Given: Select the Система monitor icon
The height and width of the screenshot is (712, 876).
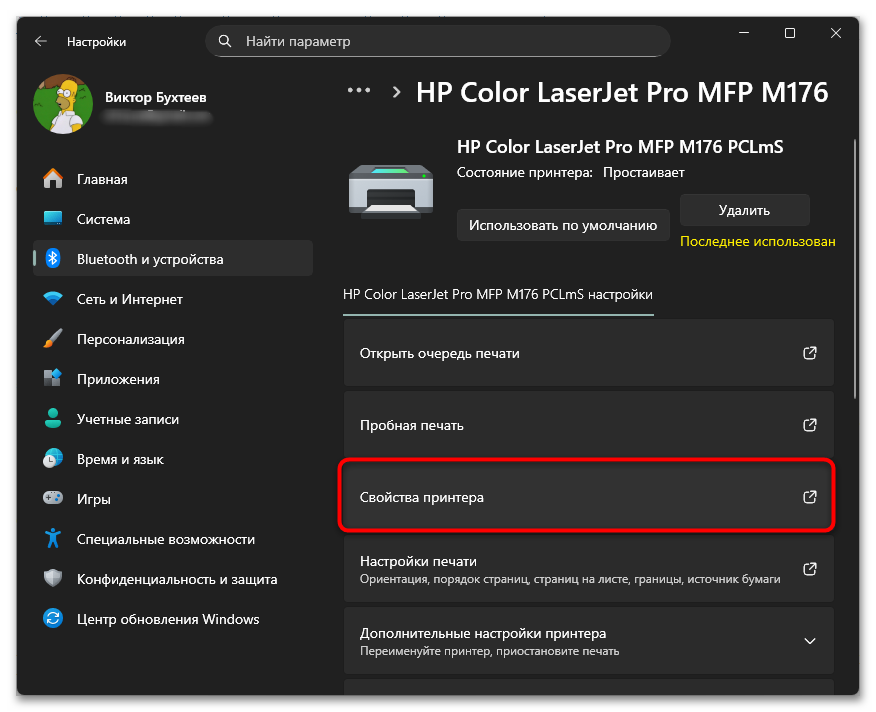Looking at the screenshot, I should tap(53, 219).
